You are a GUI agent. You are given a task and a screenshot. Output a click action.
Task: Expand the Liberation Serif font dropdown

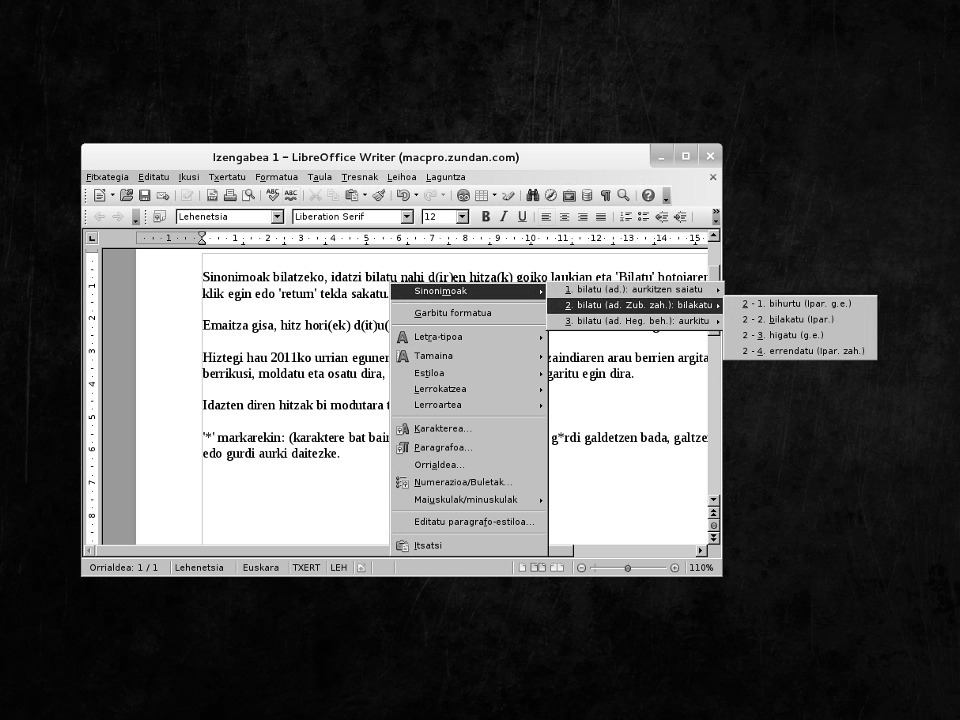point(407,217)
